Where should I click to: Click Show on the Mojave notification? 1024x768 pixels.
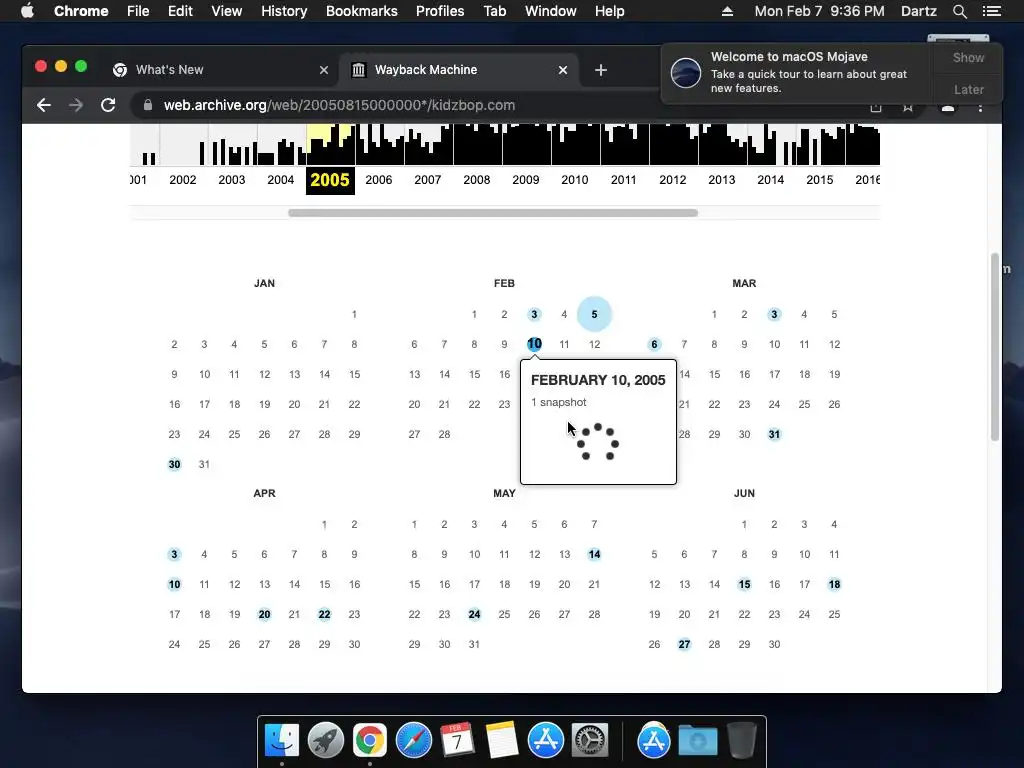pyautogui.click(x=968, y=57)
